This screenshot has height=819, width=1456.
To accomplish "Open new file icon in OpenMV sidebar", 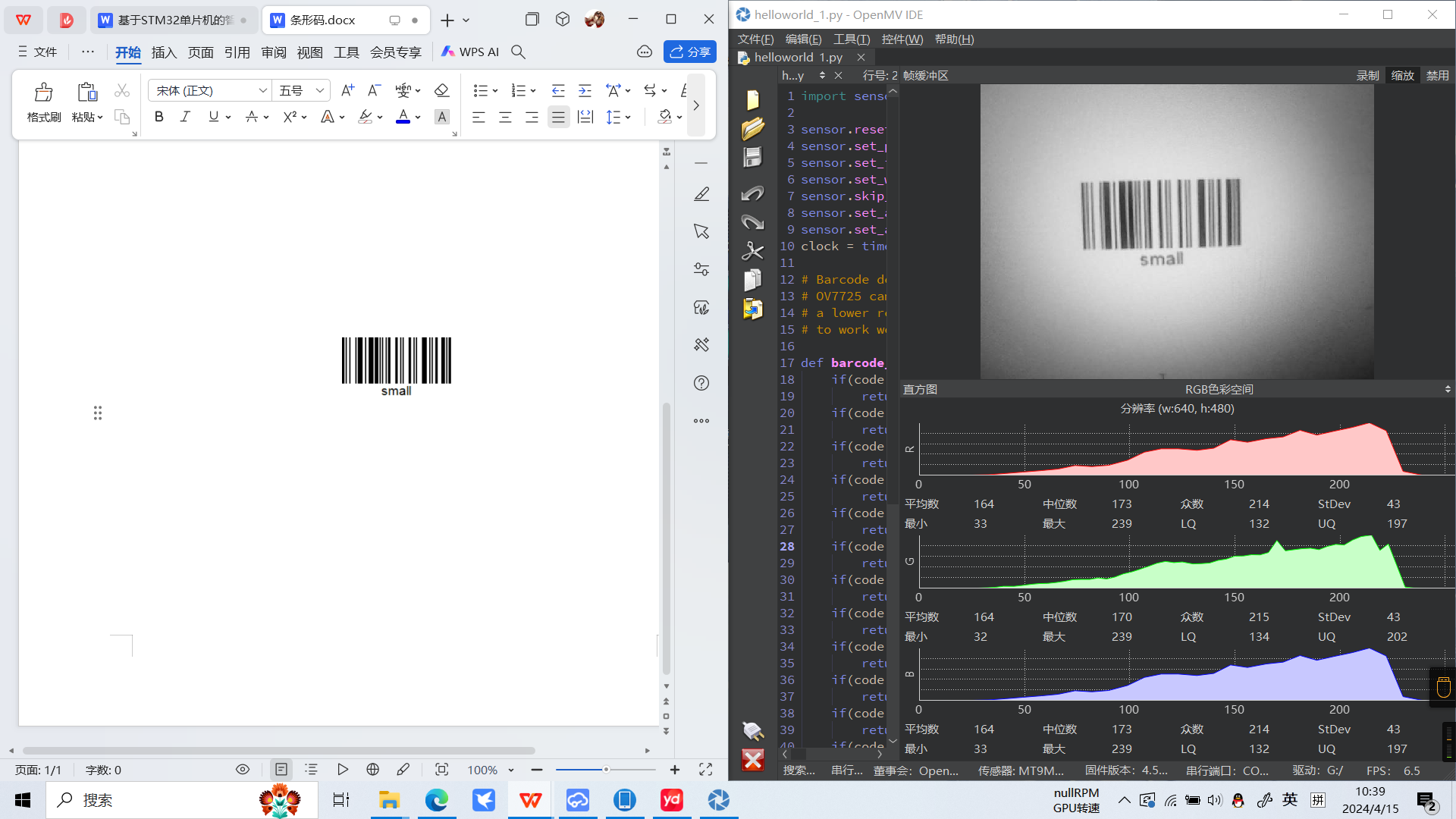I will (x=752, y=99).
